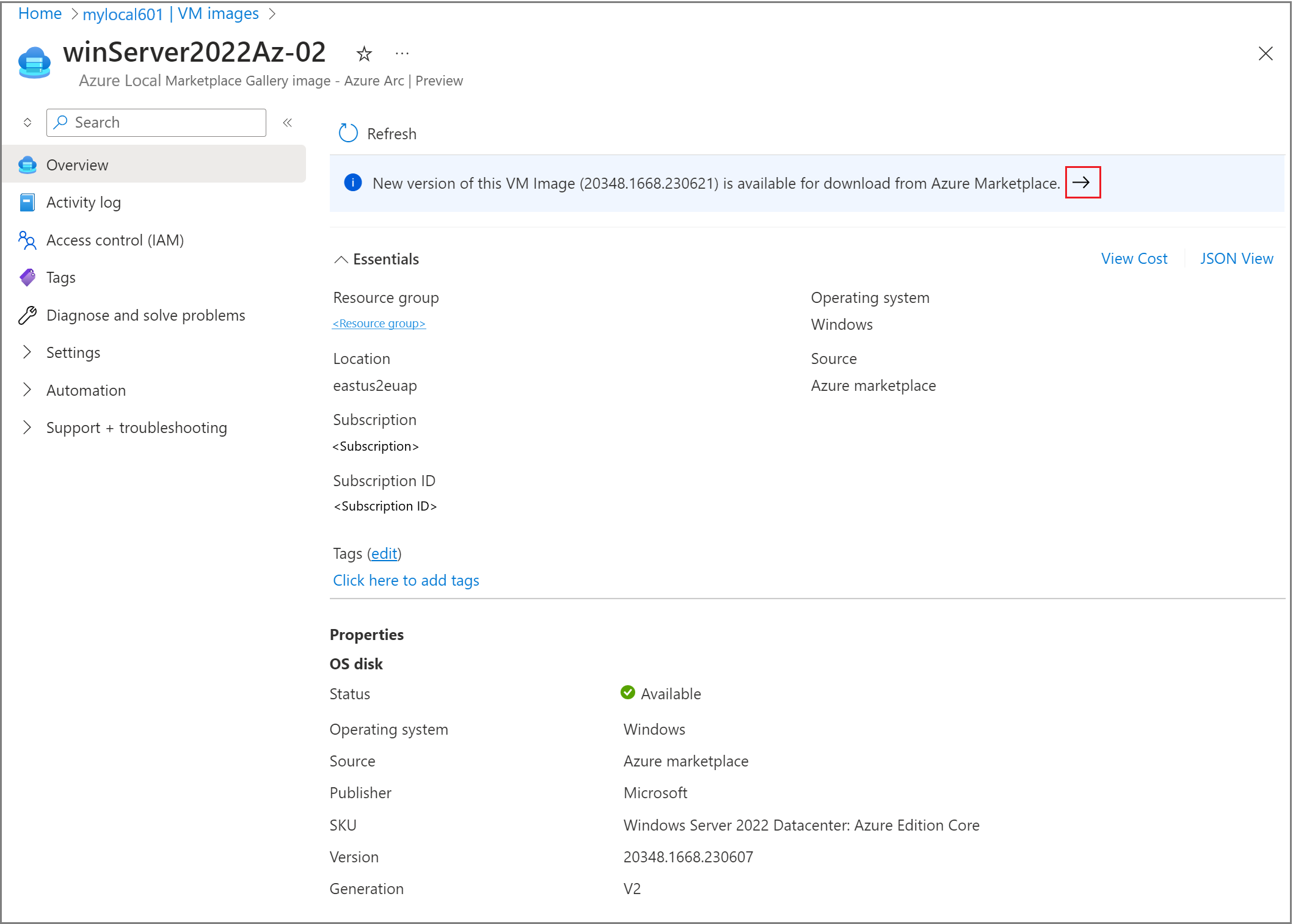This screenshot has height=924, width=1293.
Task: Select Overview in the sidebar
Action: click(77, 164)
